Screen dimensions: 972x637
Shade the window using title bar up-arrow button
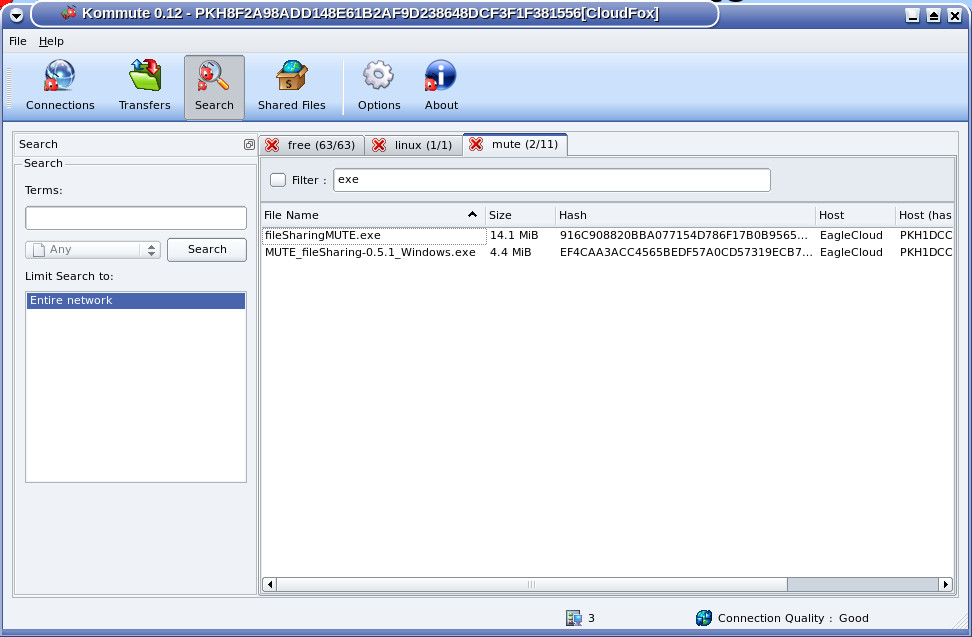point(933,15)
